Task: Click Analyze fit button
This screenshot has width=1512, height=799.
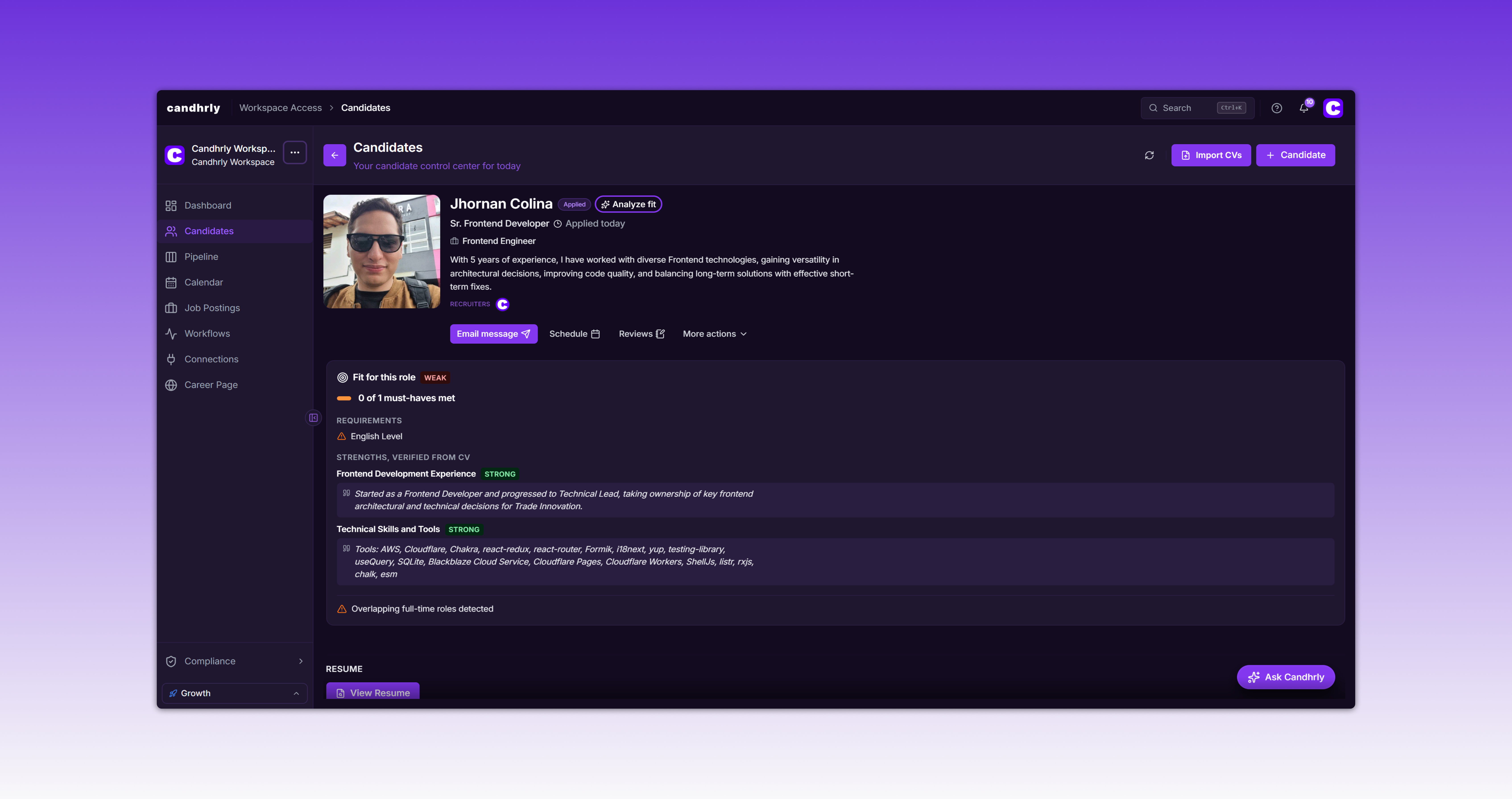Action: [628, 204]
